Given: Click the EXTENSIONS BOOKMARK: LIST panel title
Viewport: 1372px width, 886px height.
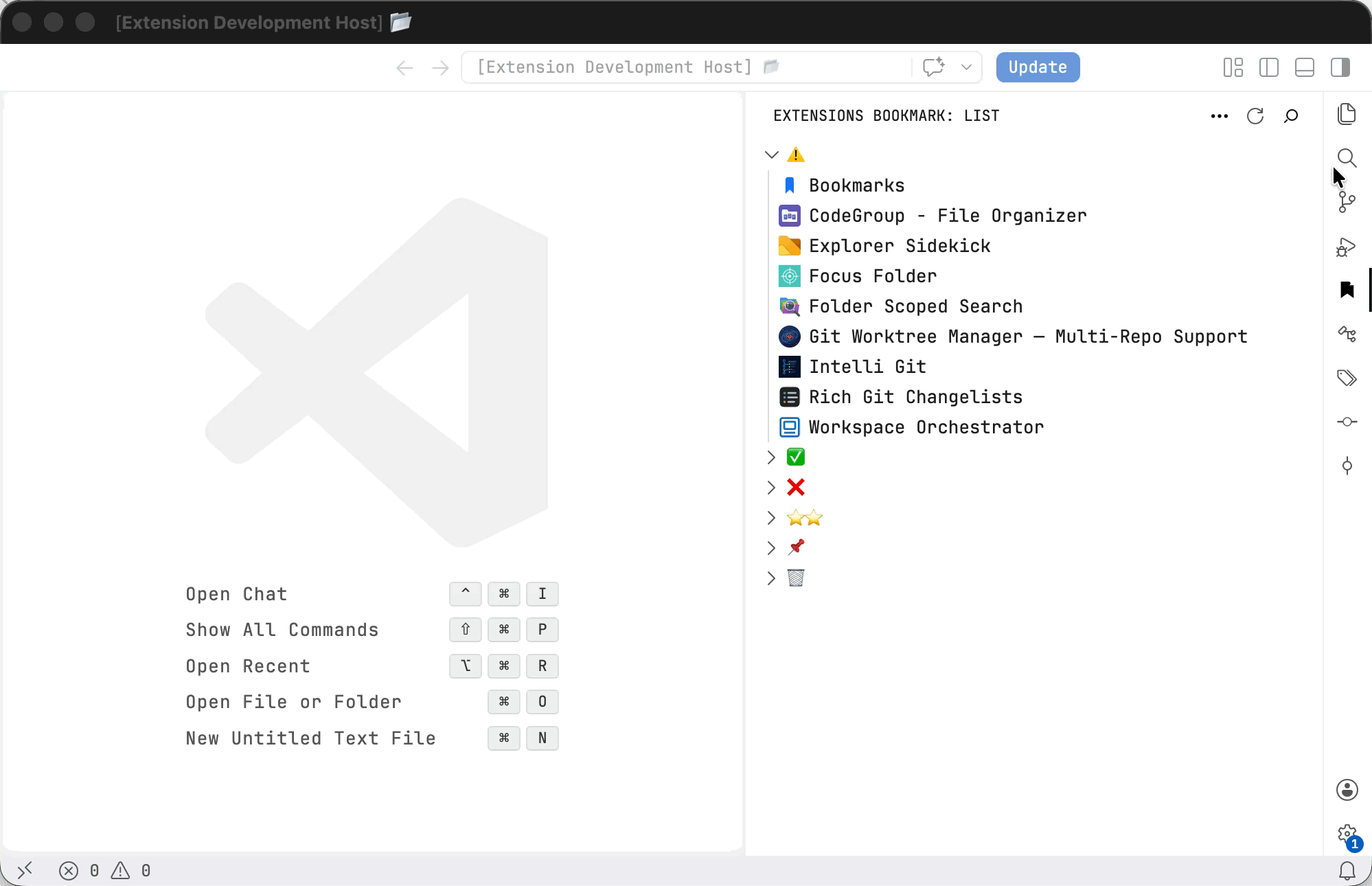Looking at the screenshot, I should click(x=886, y=116).
